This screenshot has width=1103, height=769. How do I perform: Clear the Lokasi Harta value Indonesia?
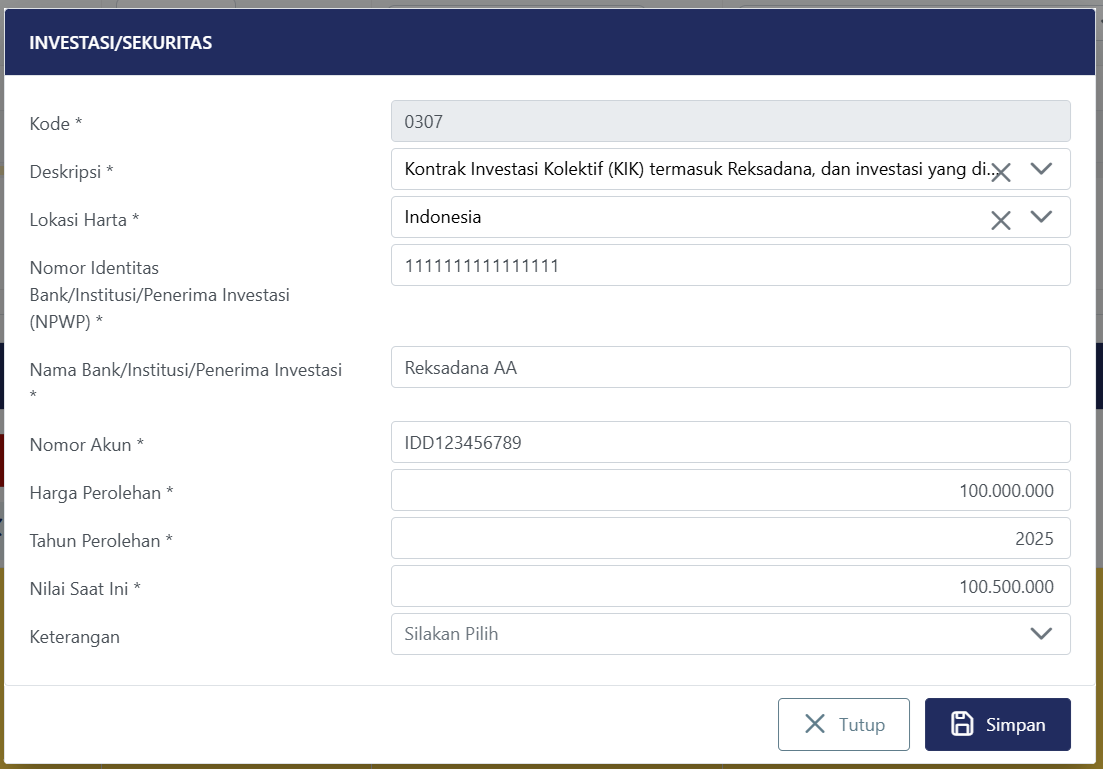1000,220
